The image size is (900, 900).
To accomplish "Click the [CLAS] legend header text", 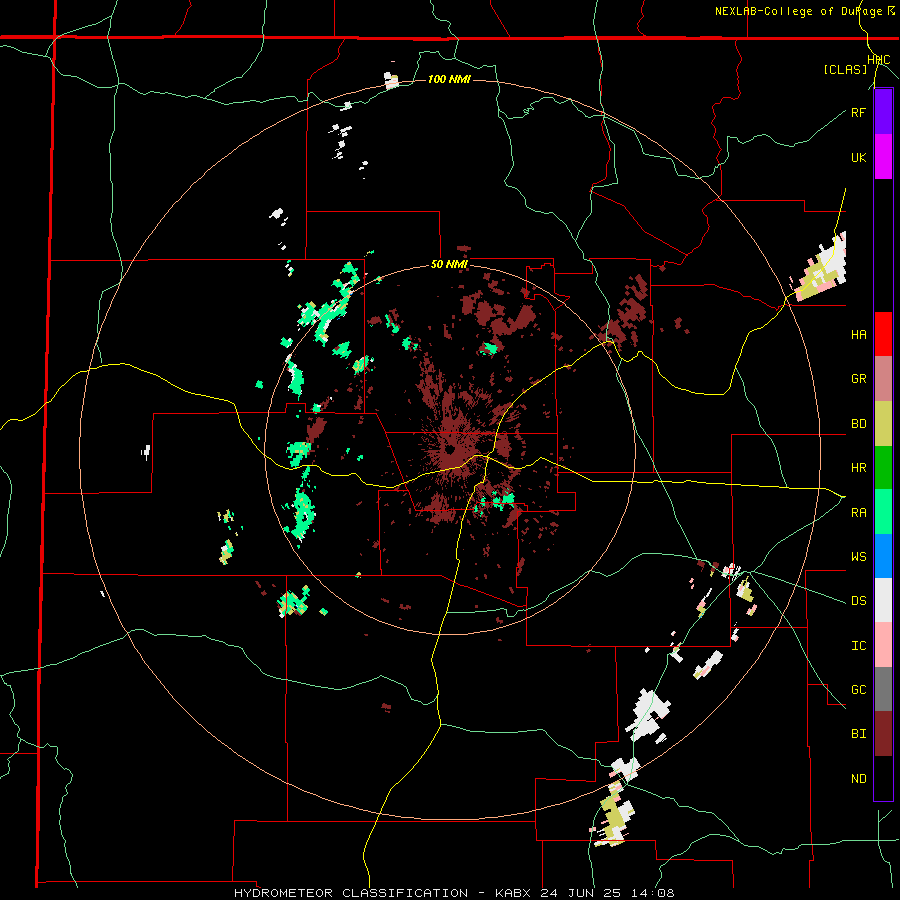I will 845,69.
